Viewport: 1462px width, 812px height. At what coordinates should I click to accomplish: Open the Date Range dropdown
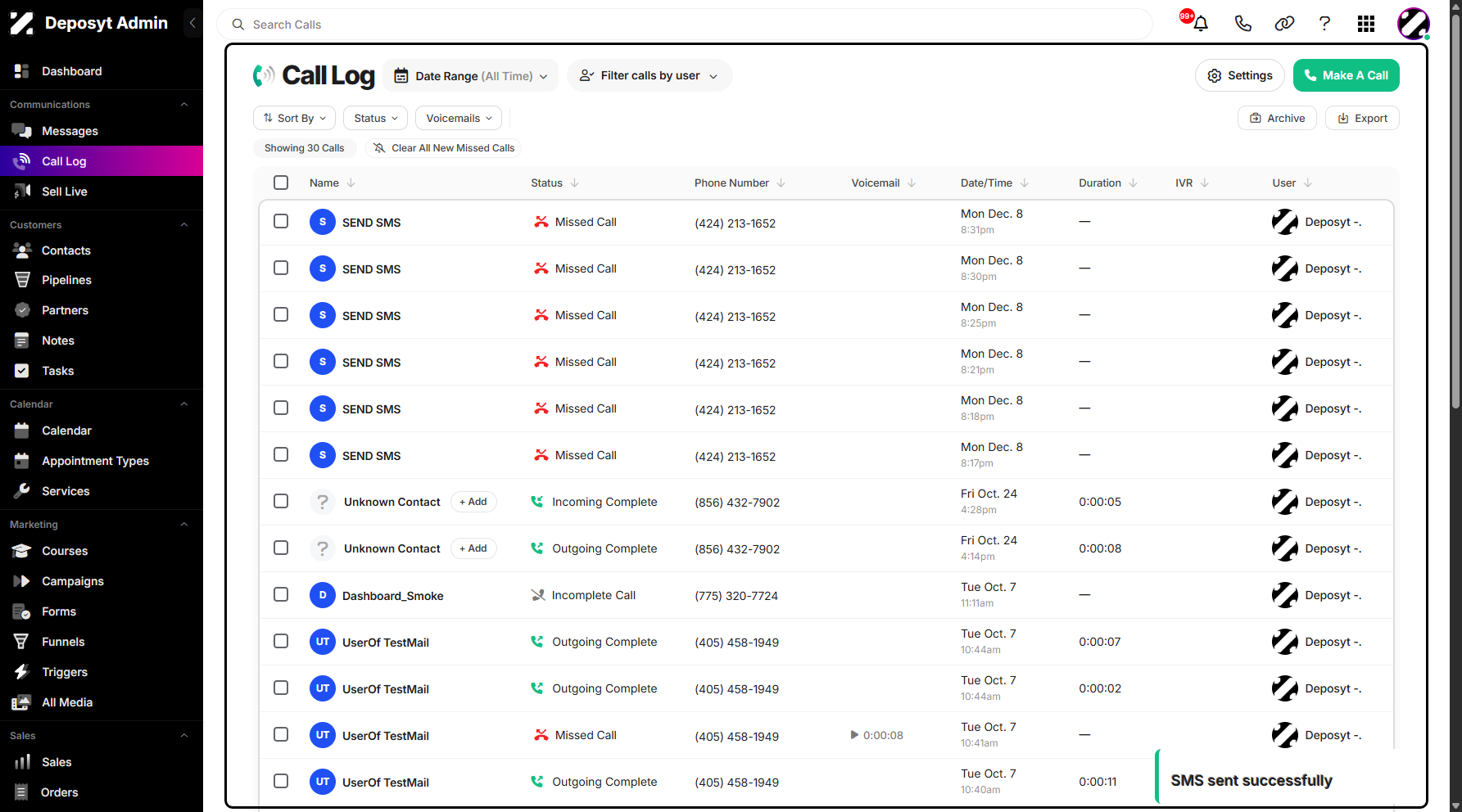point(471,76)
